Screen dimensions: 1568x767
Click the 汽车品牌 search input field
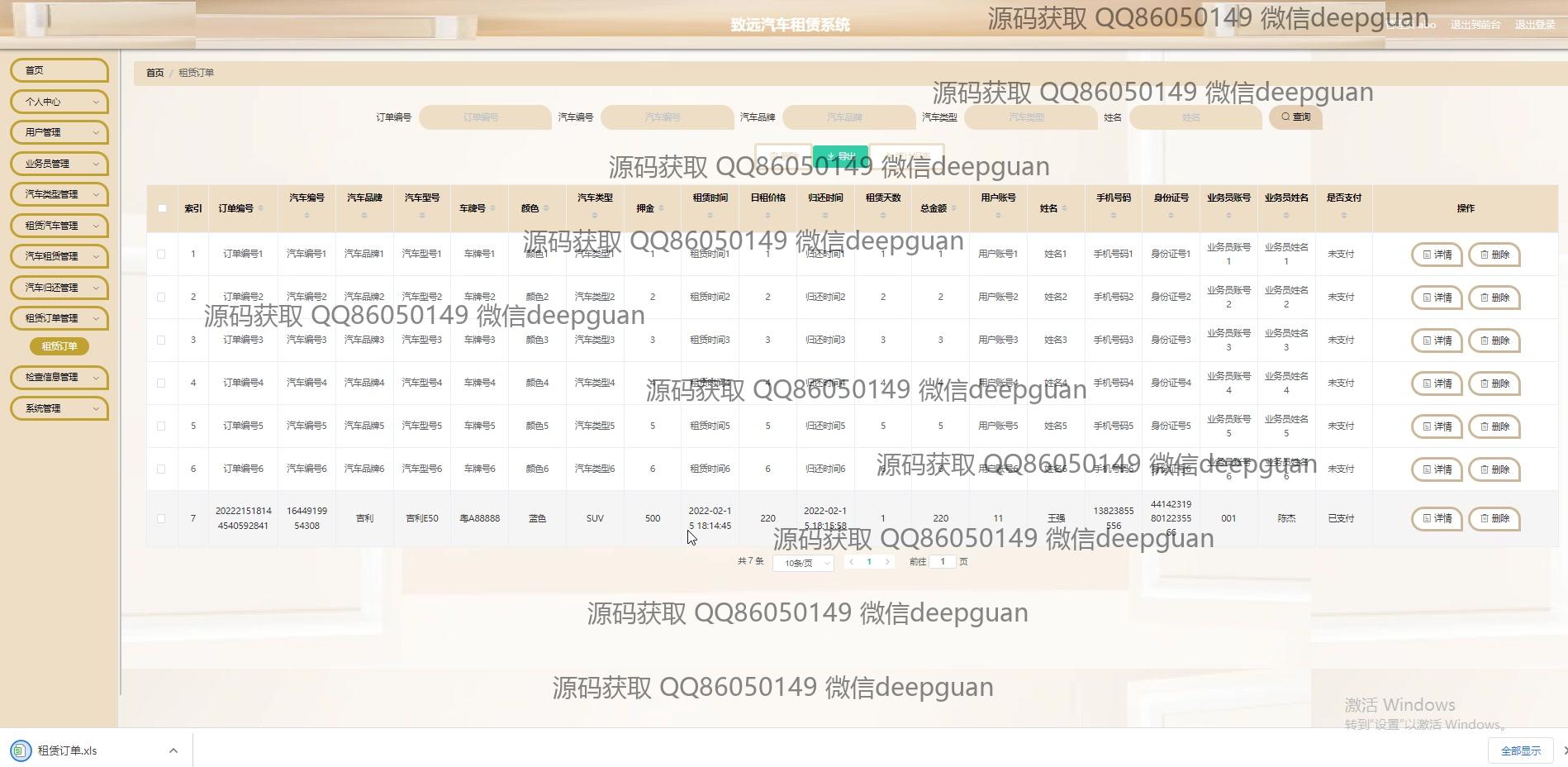pyautogui.click(x=848, y=117)
